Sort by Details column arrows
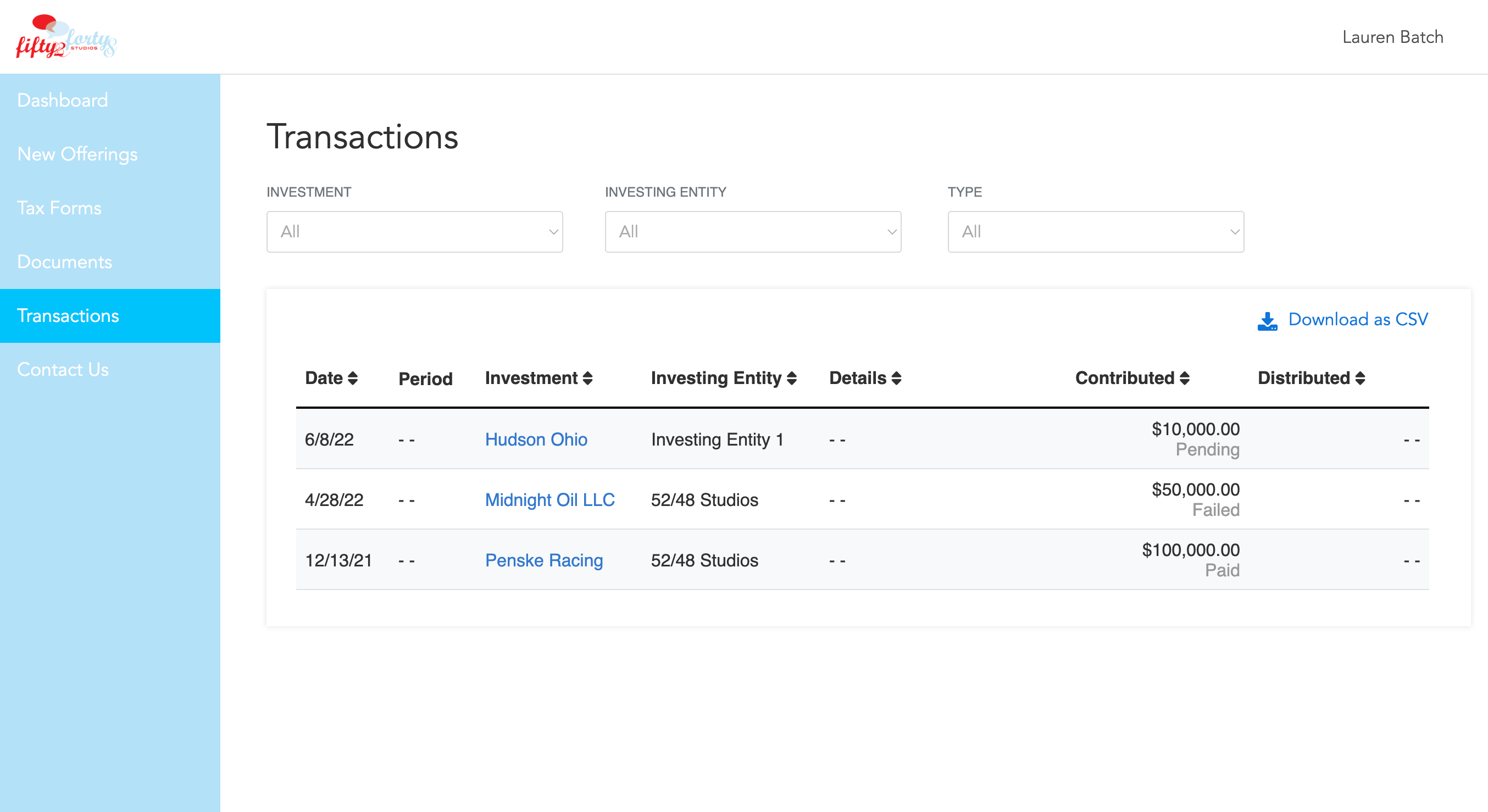The width and height of the screenshot is (1488, 812). point(896,379)
